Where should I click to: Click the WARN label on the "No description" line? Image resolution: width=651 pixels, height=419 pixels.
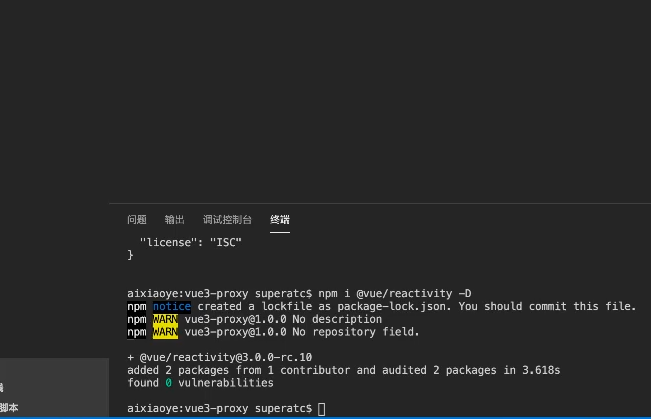pos(165,319)
